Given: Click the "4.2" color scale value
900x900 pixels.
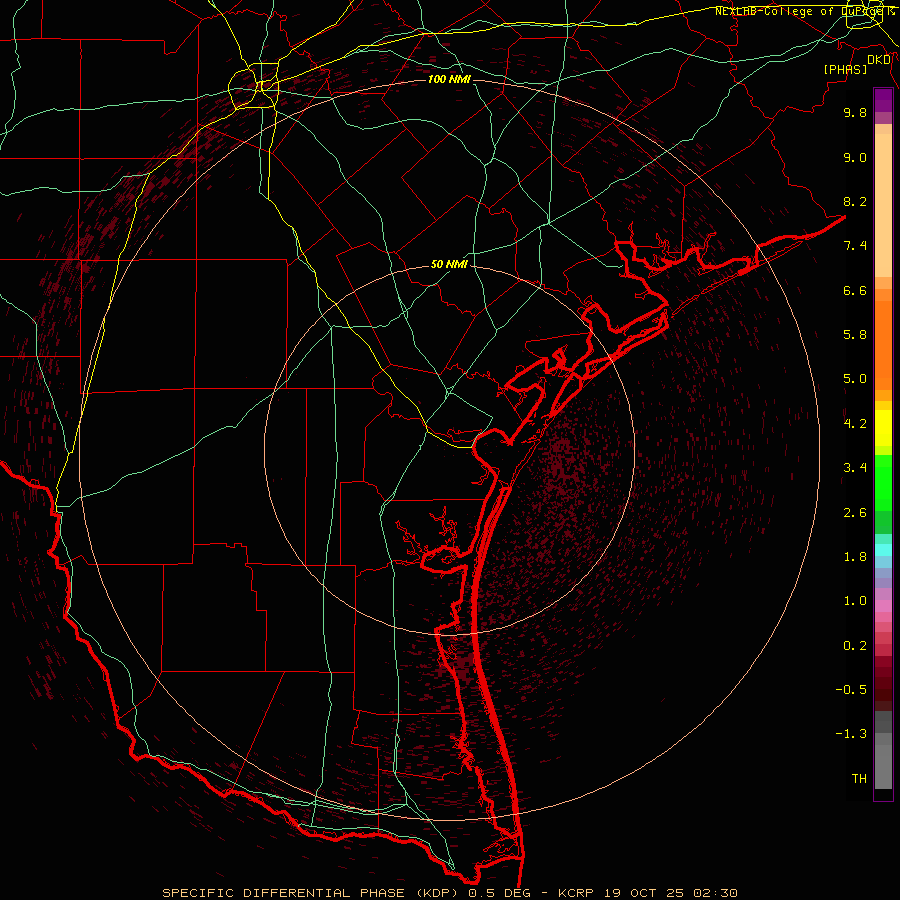Looking at the screenshot, I should [x=855, y=424].
